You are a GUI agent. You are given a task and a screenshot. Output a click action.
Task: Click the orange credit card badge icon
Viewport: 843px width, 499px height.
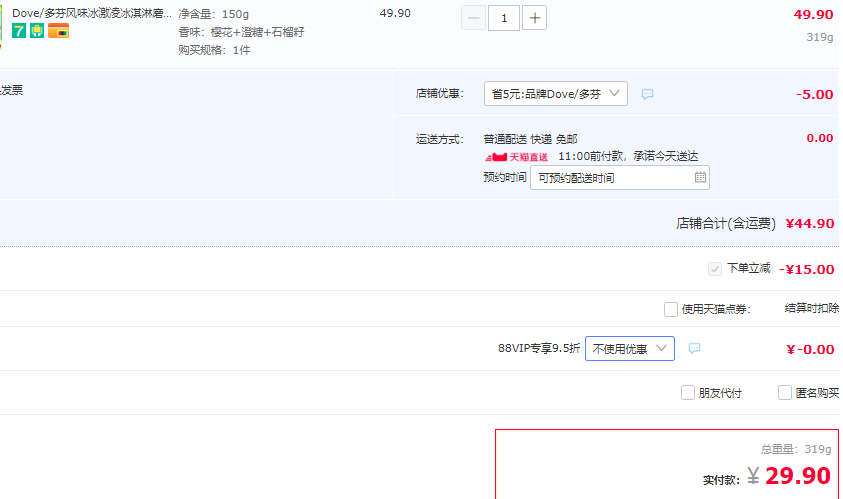tap(58, 31)
